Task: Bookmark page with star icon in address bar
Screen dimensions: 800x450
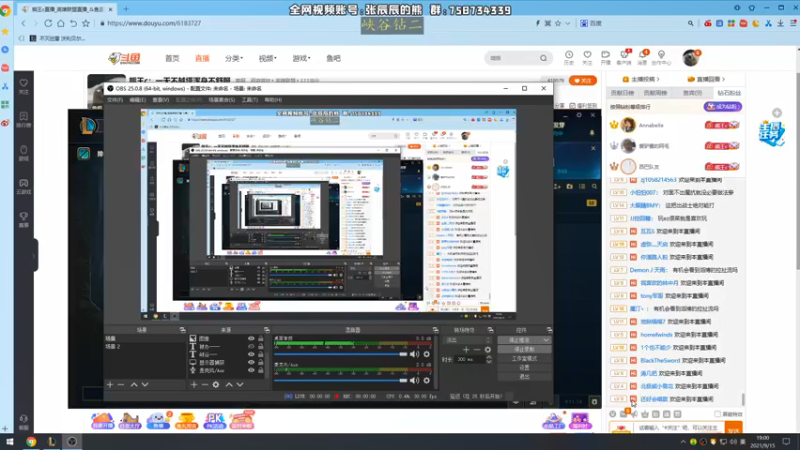Action: point(86,23)
